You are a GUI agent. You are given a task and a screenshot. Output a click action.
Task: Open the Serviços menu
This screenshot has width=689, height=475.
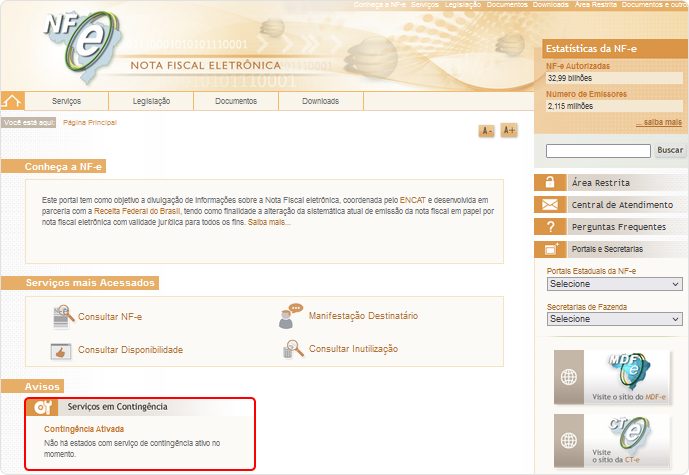tap(66, 101)
